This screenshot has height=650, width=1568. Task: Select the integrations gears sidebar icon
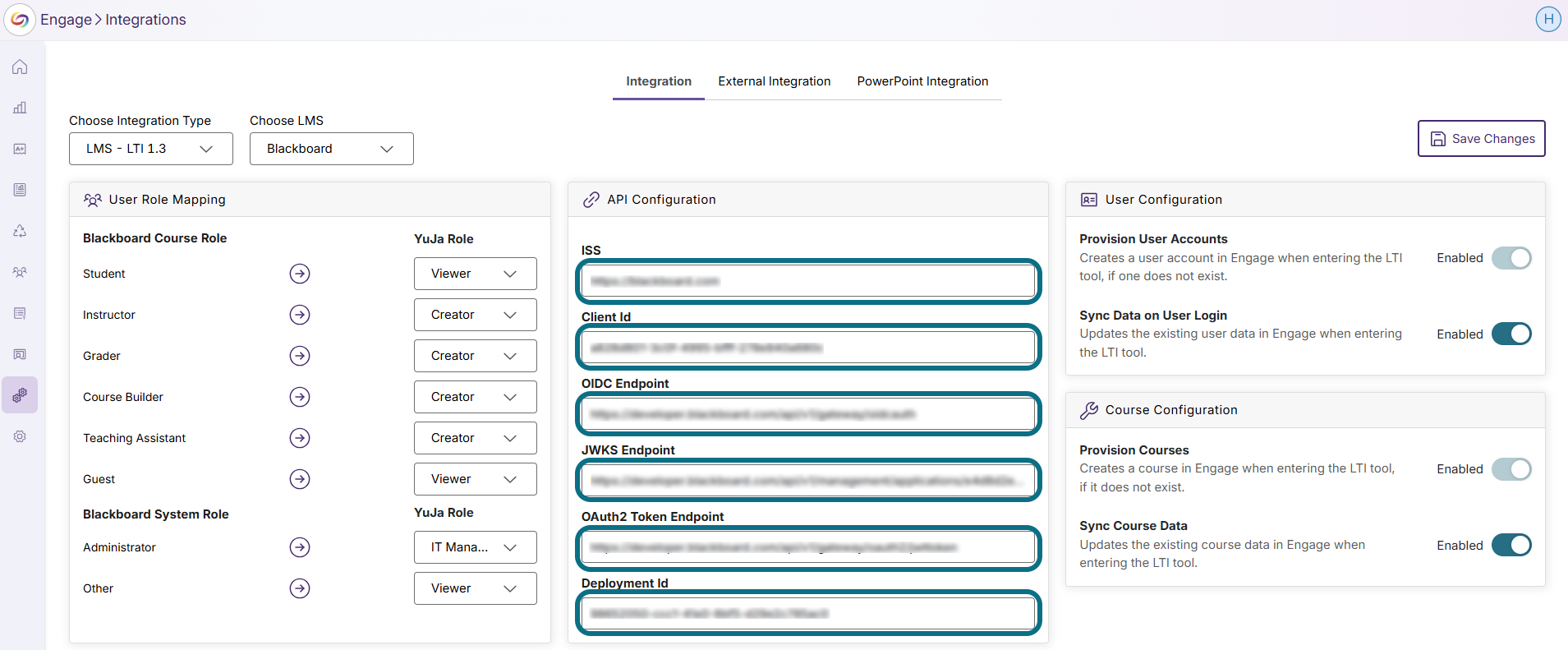pos(20,395)
